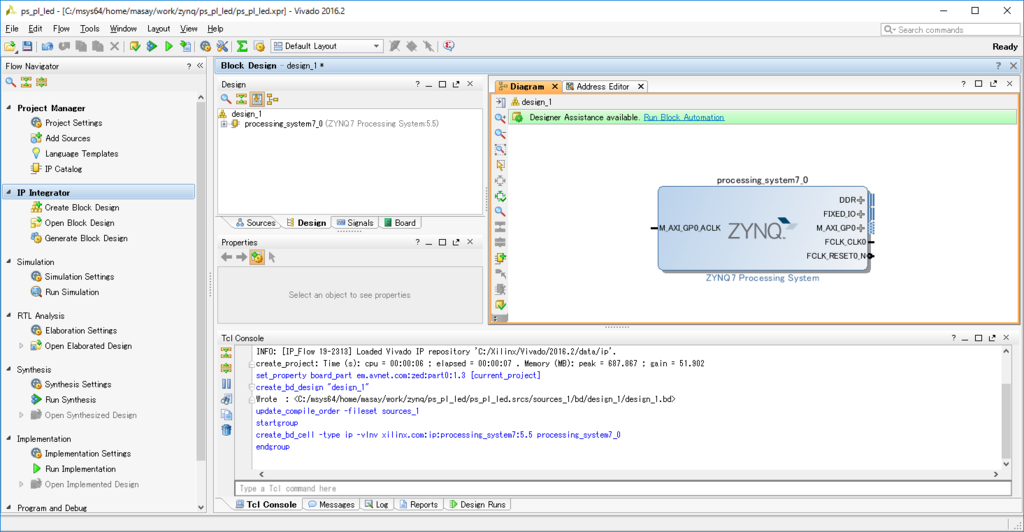
Task: Select ZYNQ7 Processing System block
Action: point(762,228)
